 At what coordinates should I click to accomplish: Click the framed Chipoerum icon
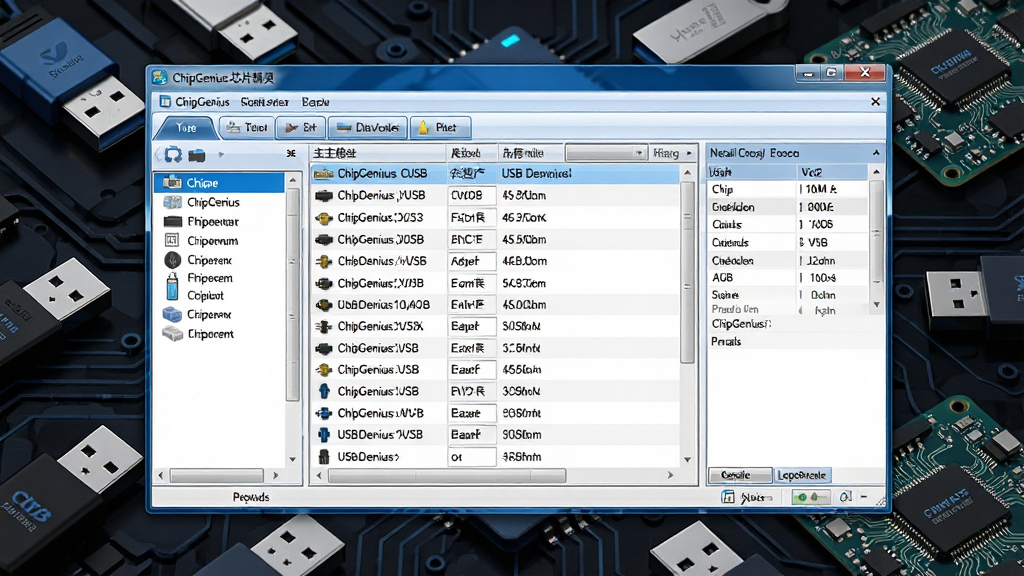click(x=172, y=240)
